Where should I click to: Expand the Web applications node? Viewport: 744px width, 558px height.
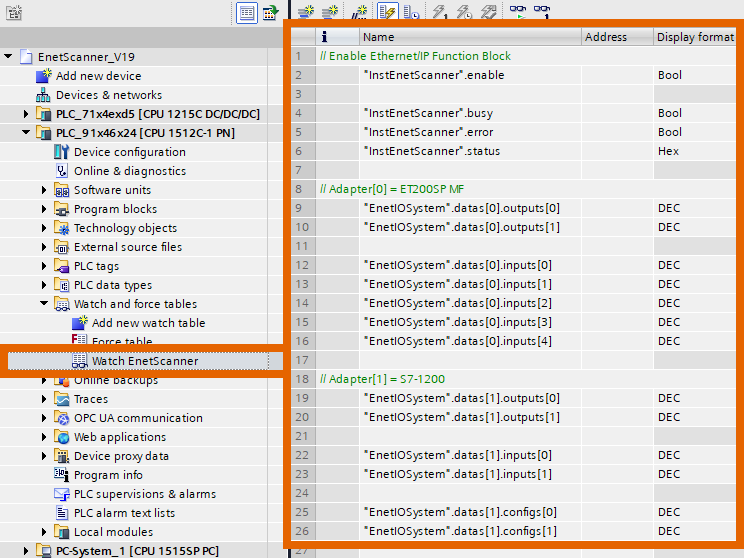point(44,437)
